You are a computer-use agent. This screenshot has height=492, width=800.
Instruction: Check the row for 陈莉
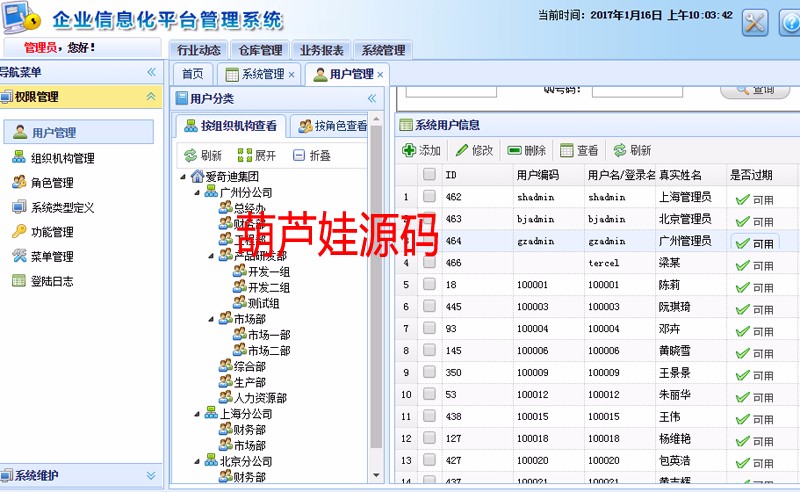point(429,284)
